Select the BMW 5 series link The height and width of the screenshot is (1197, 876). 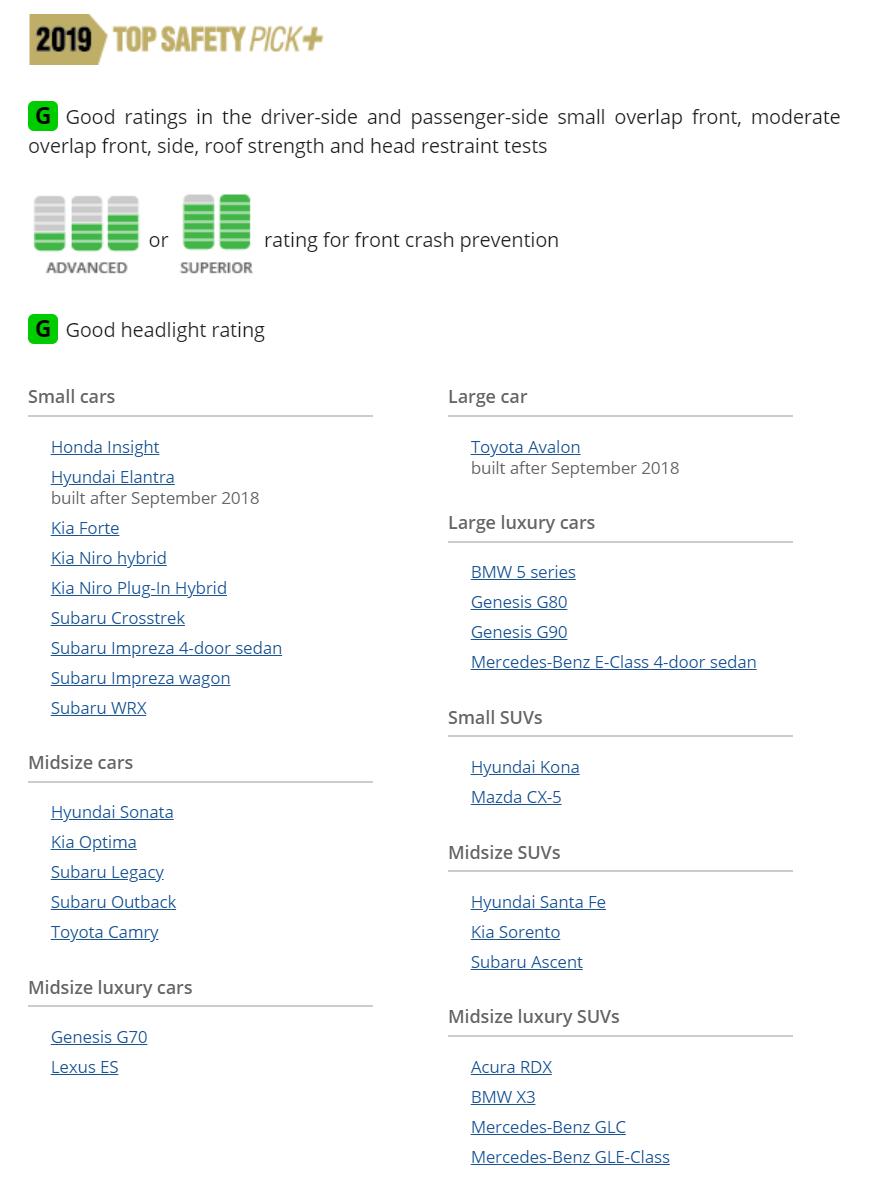pyautogui.click(x=523, y=572)
